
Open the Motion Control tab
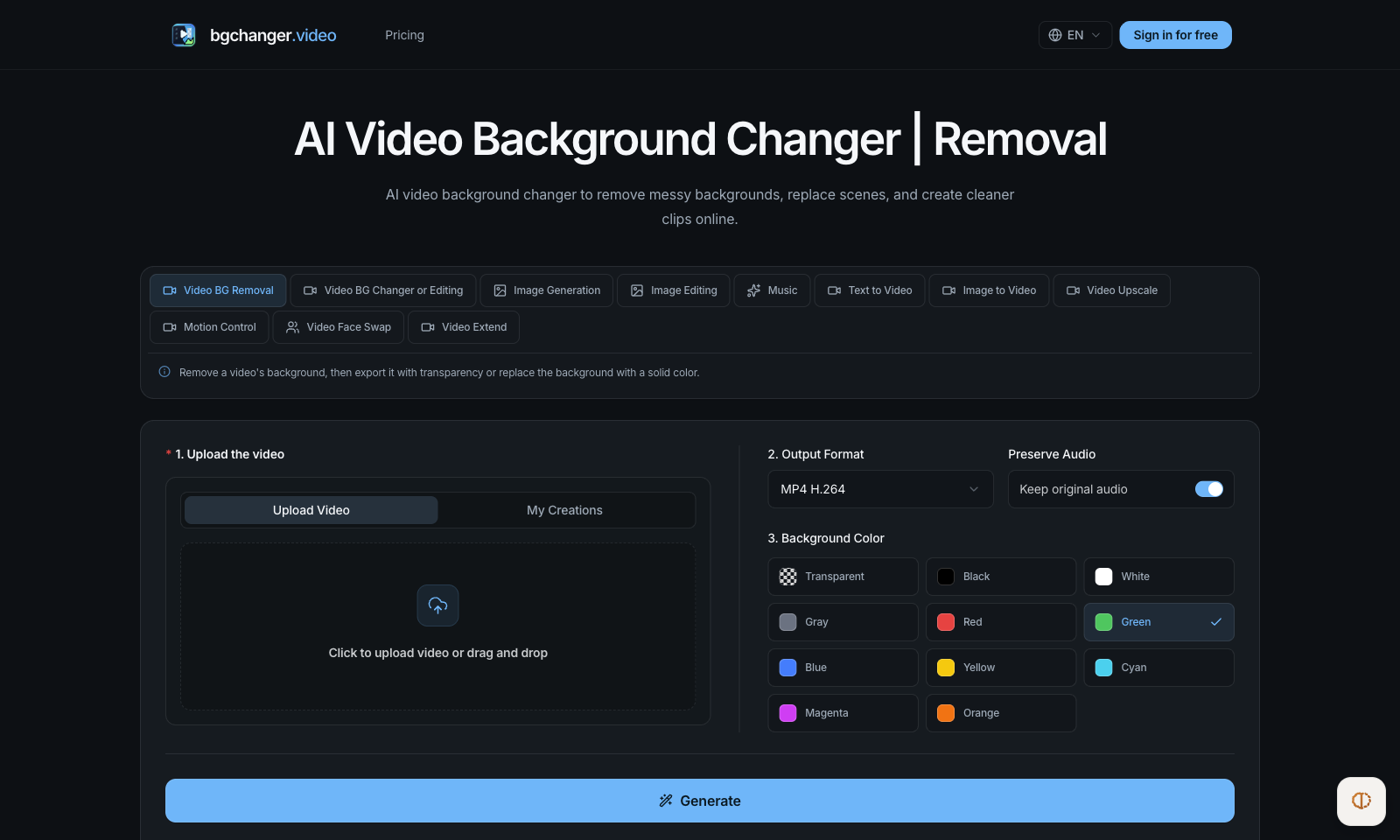(209, 327)
